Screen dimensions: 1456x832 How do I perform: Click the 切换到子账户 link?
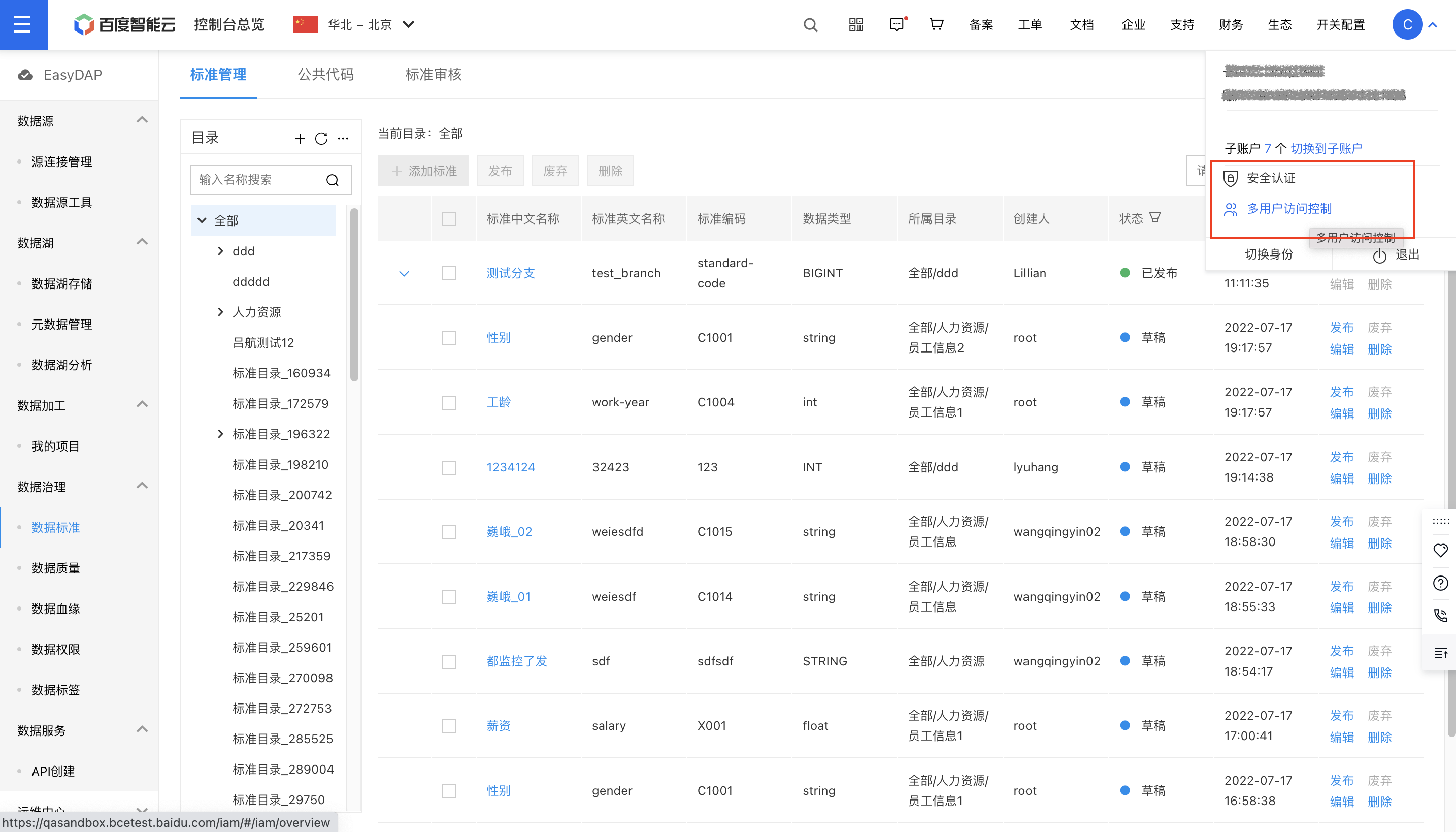[1326, 148]
